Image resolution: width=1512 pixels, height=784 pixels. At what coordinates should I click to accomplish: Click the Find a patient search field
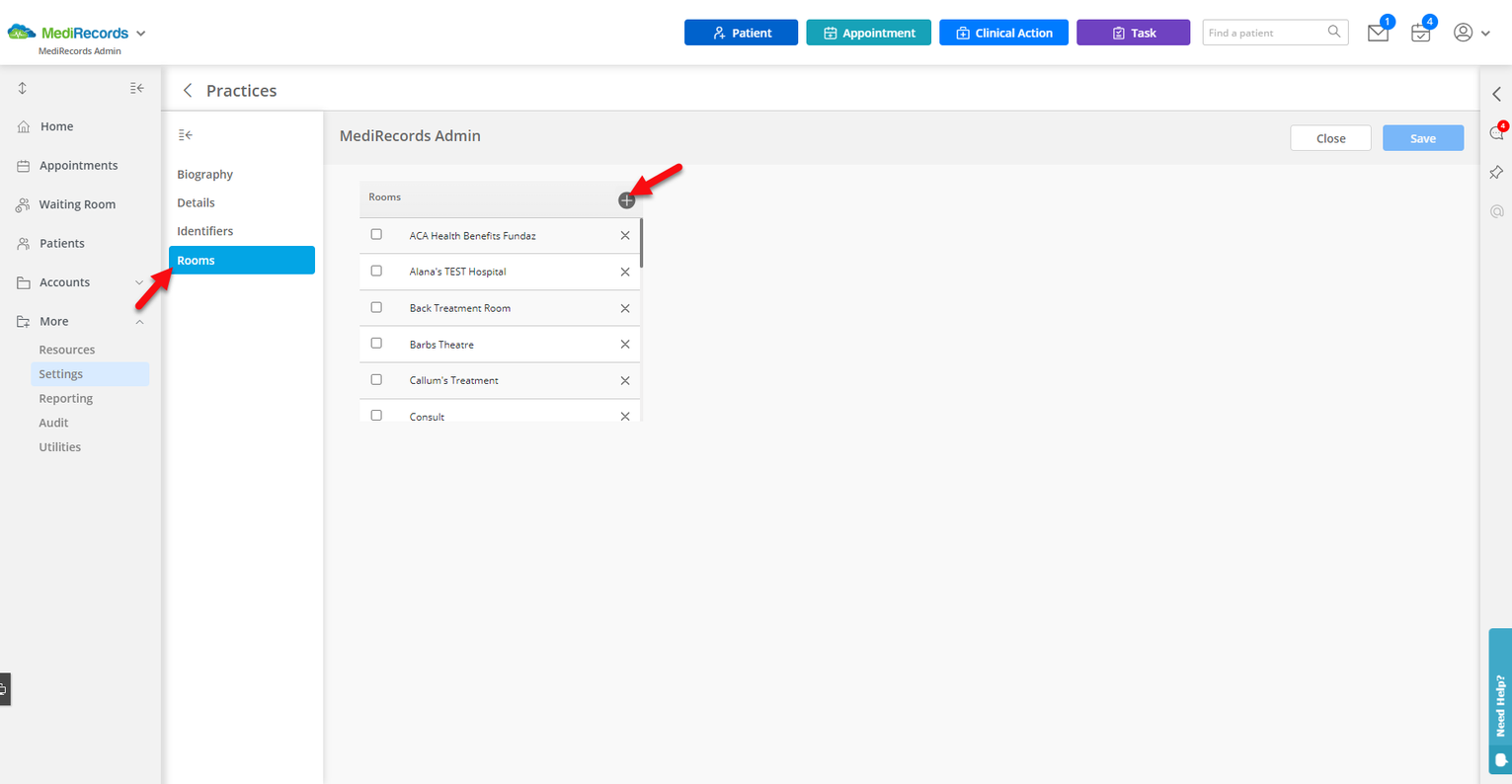1267,32
